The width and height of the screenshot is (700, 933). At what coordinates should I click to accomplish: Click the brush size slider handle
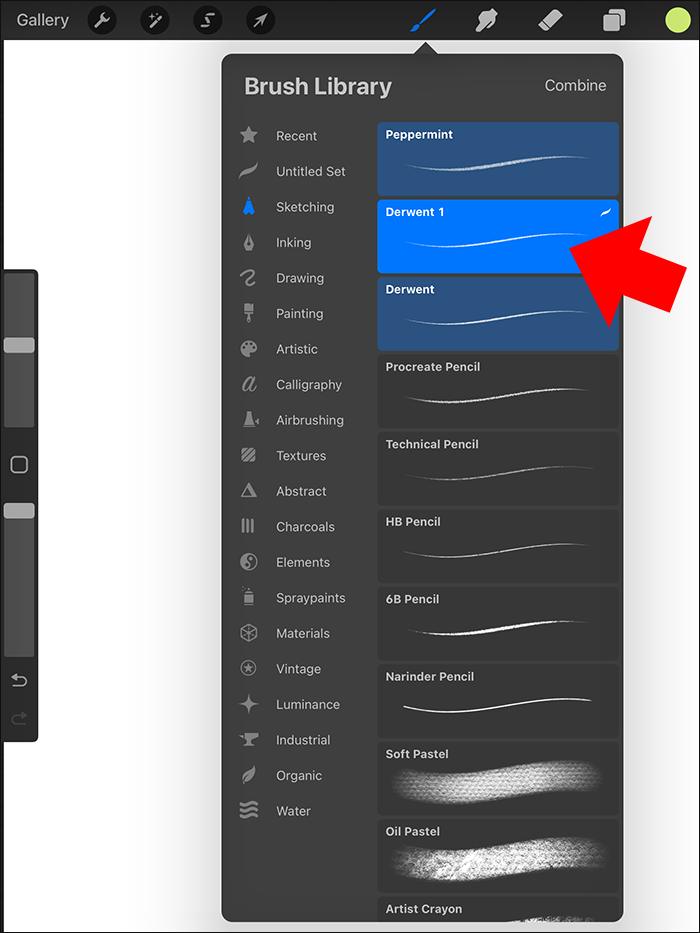pyautogui.click(x=19, y=345)
